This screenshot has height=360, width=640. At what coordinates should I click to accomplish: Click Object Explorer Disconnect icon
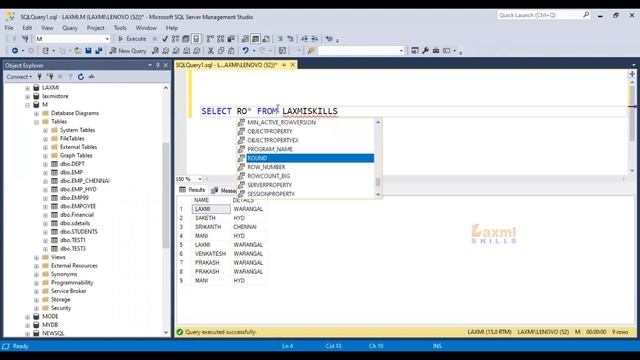pyautogui.click(x=50, y=77)
